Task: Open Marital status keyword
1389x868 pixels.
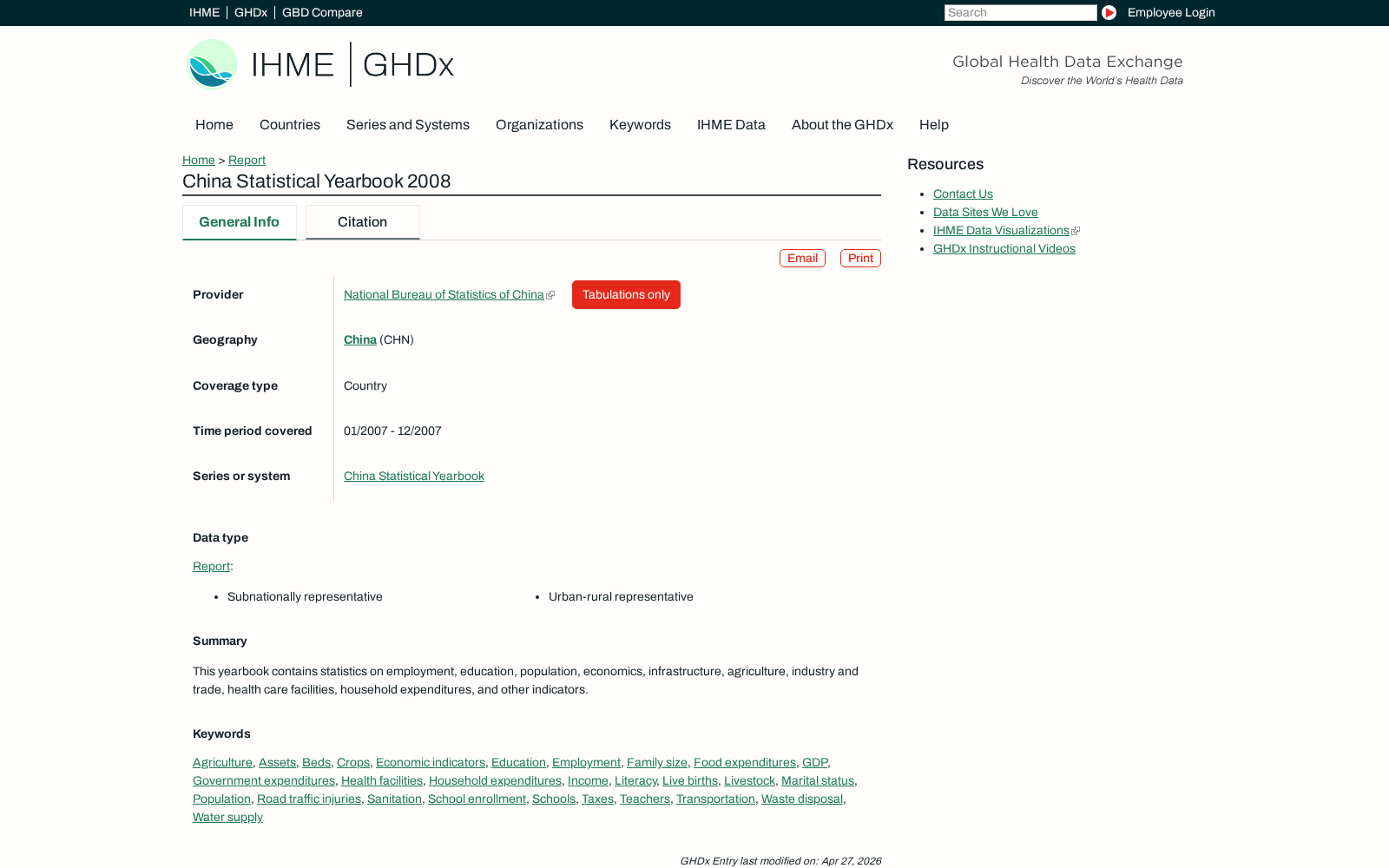Action: 818,780
